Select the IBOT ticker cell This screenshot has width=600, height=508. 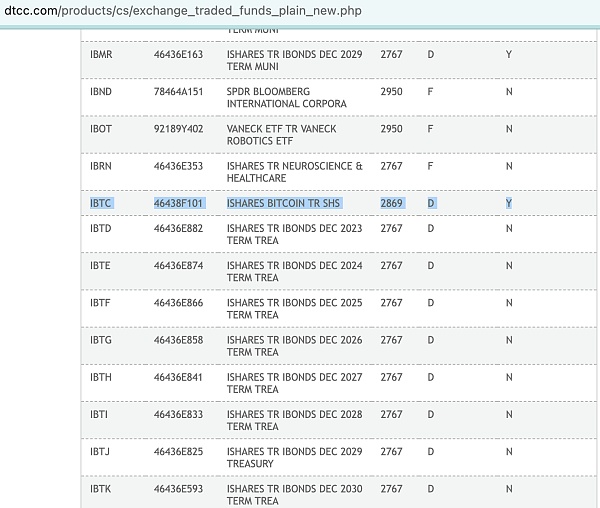(101, 129)
